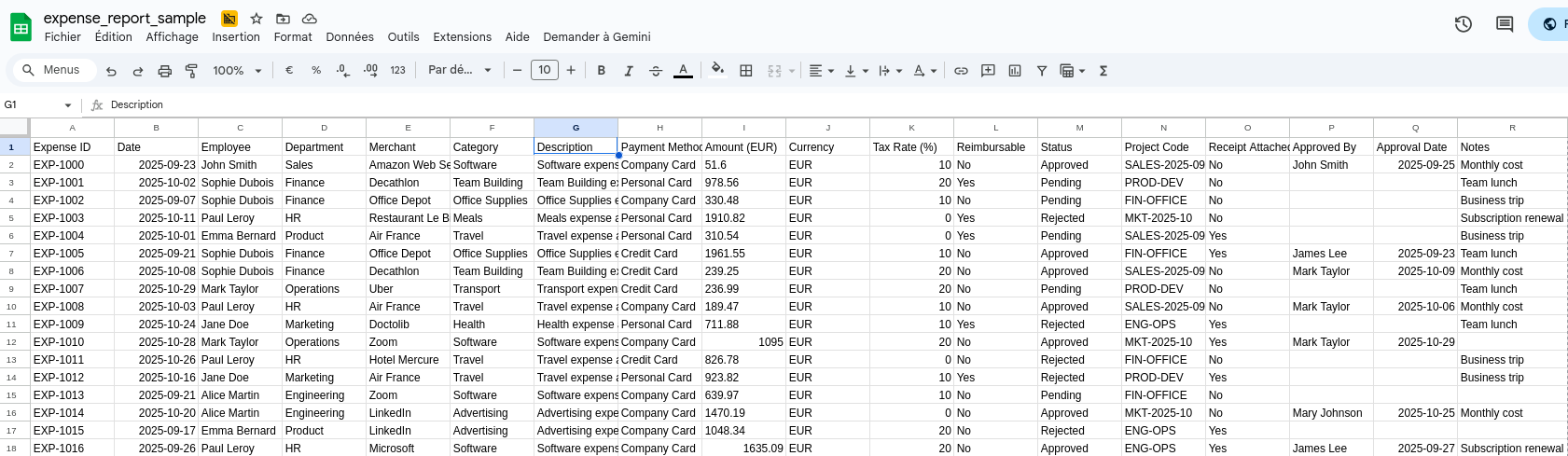Image resolution: width=1568 pixels, height=456 pixels.
Task: Open the Google Sheets home logo
Action: point(21,27)
